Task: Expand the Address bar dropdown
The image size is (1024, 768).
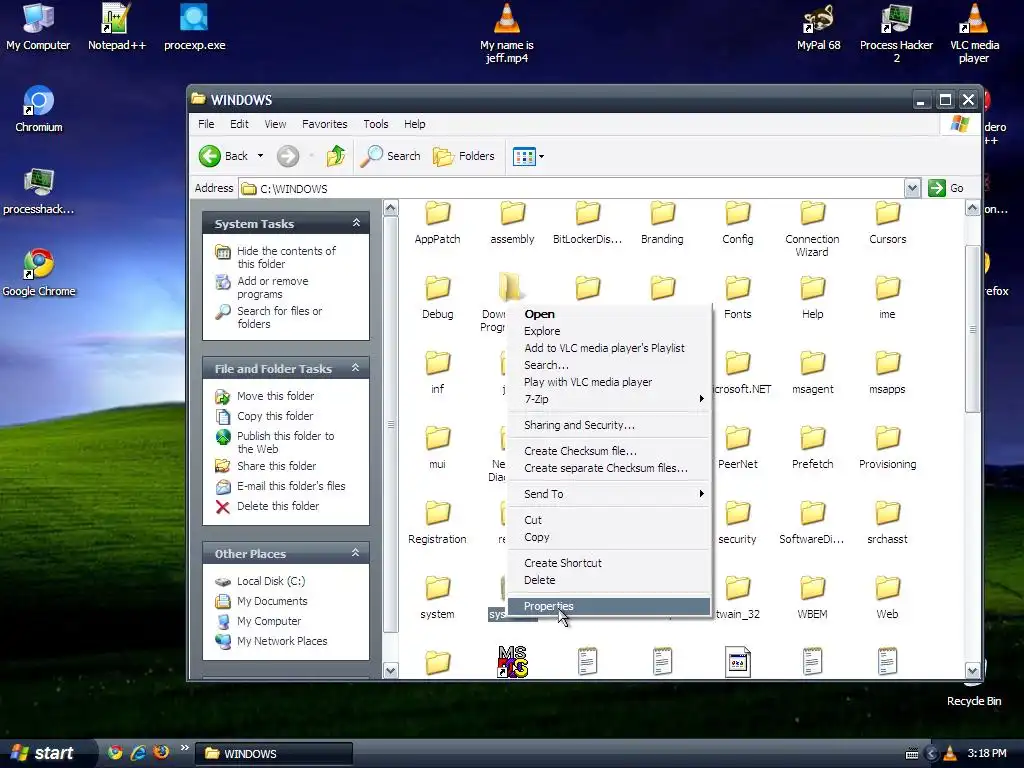Action: click(x=912, y=189)
